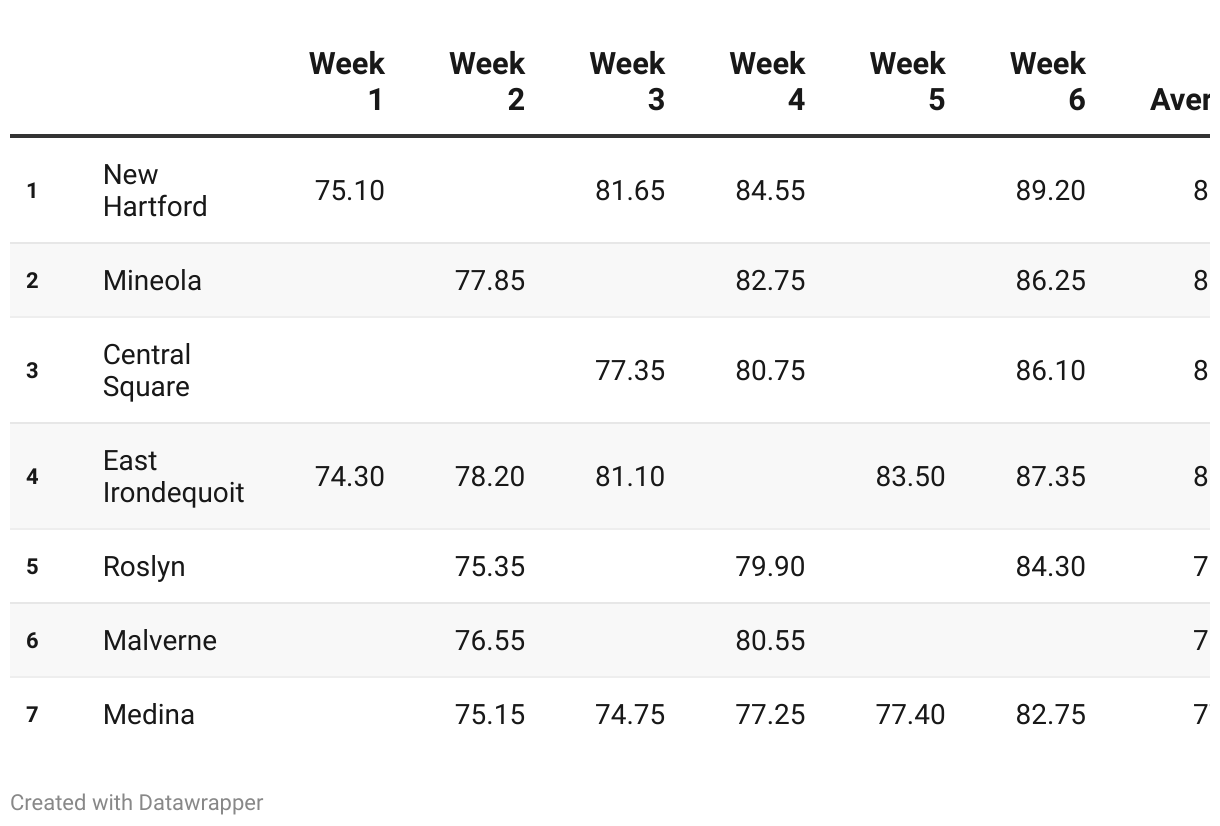Viewport: 1220px width, 826px height.
Task: Select the Week 4 column header
Action: pyautogui.click(x=767, y=81)
